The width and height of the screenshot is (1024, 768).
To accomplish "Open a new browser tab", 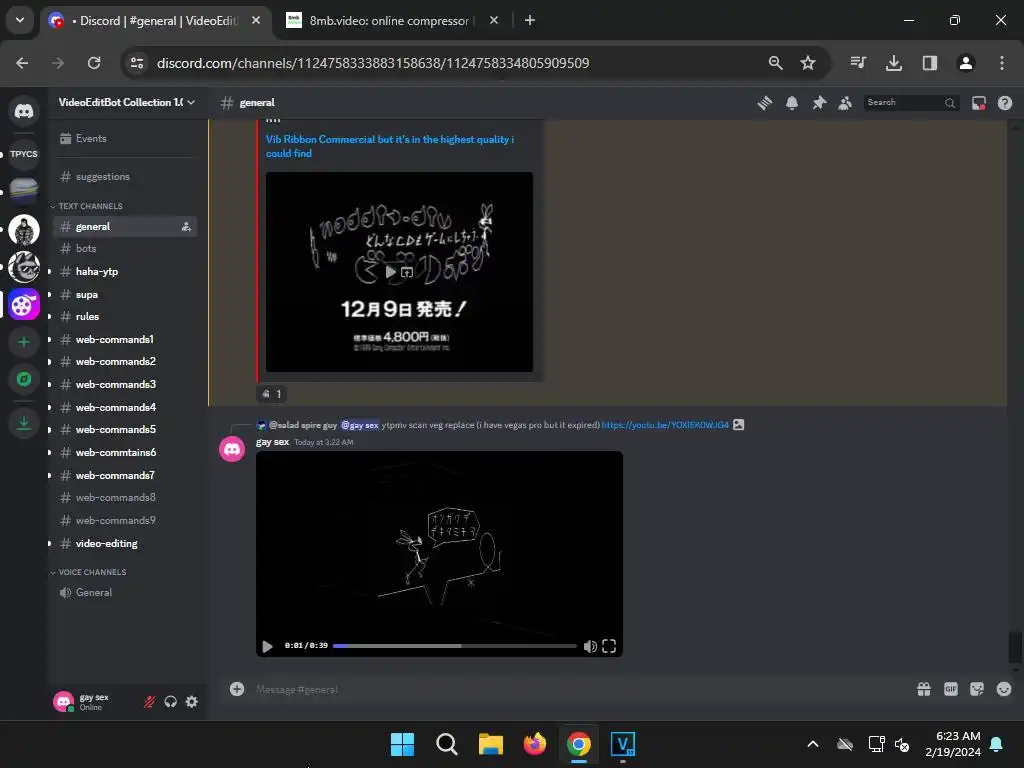I will (530, 20).
